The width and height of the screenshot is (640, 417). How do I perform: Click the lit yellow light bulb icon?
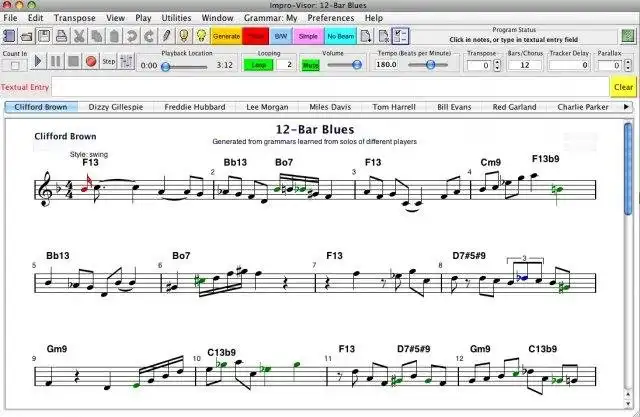201,36
